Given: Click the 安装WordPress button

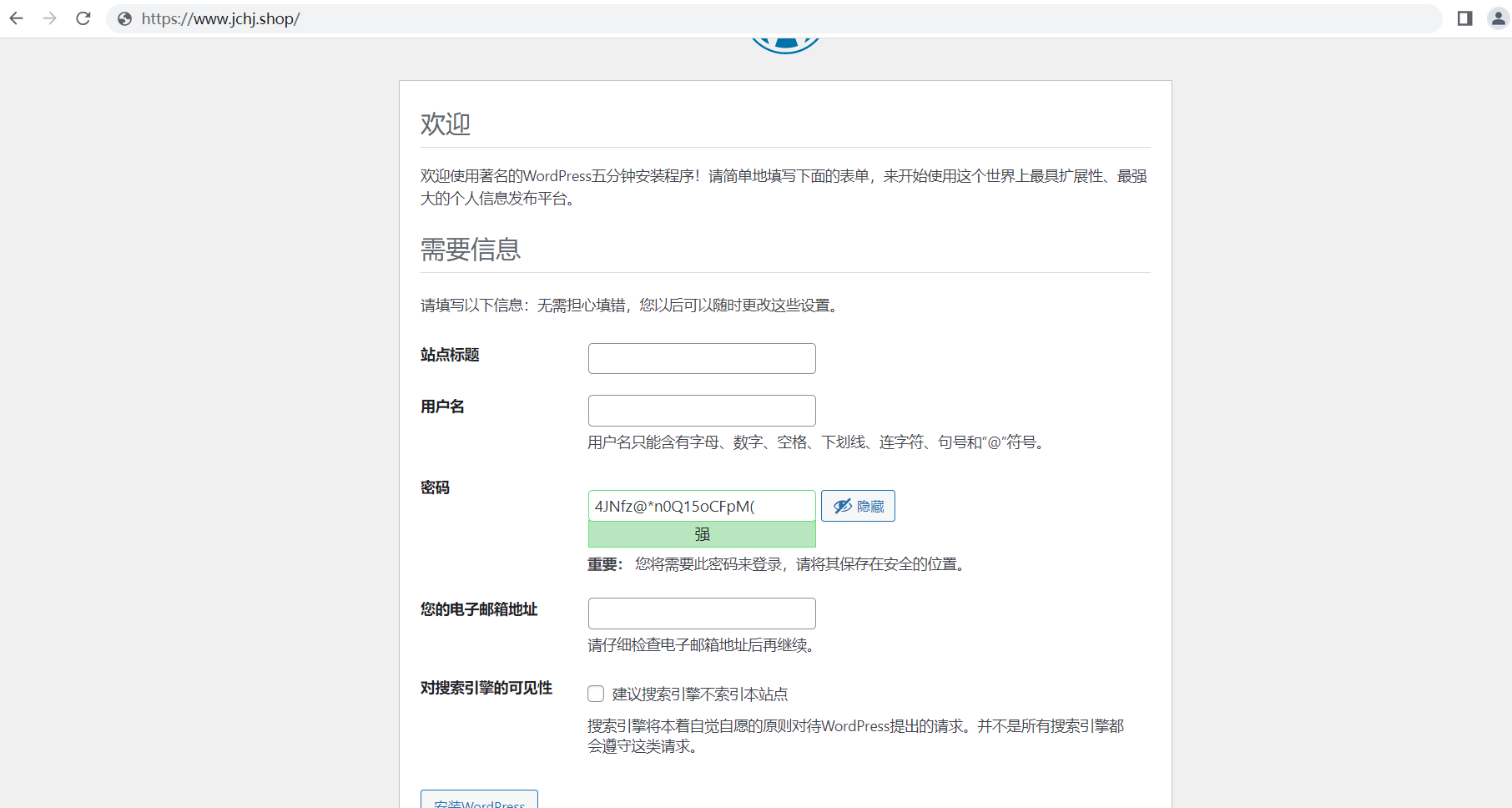Looking at the screenshot, I should click(479, 800).
